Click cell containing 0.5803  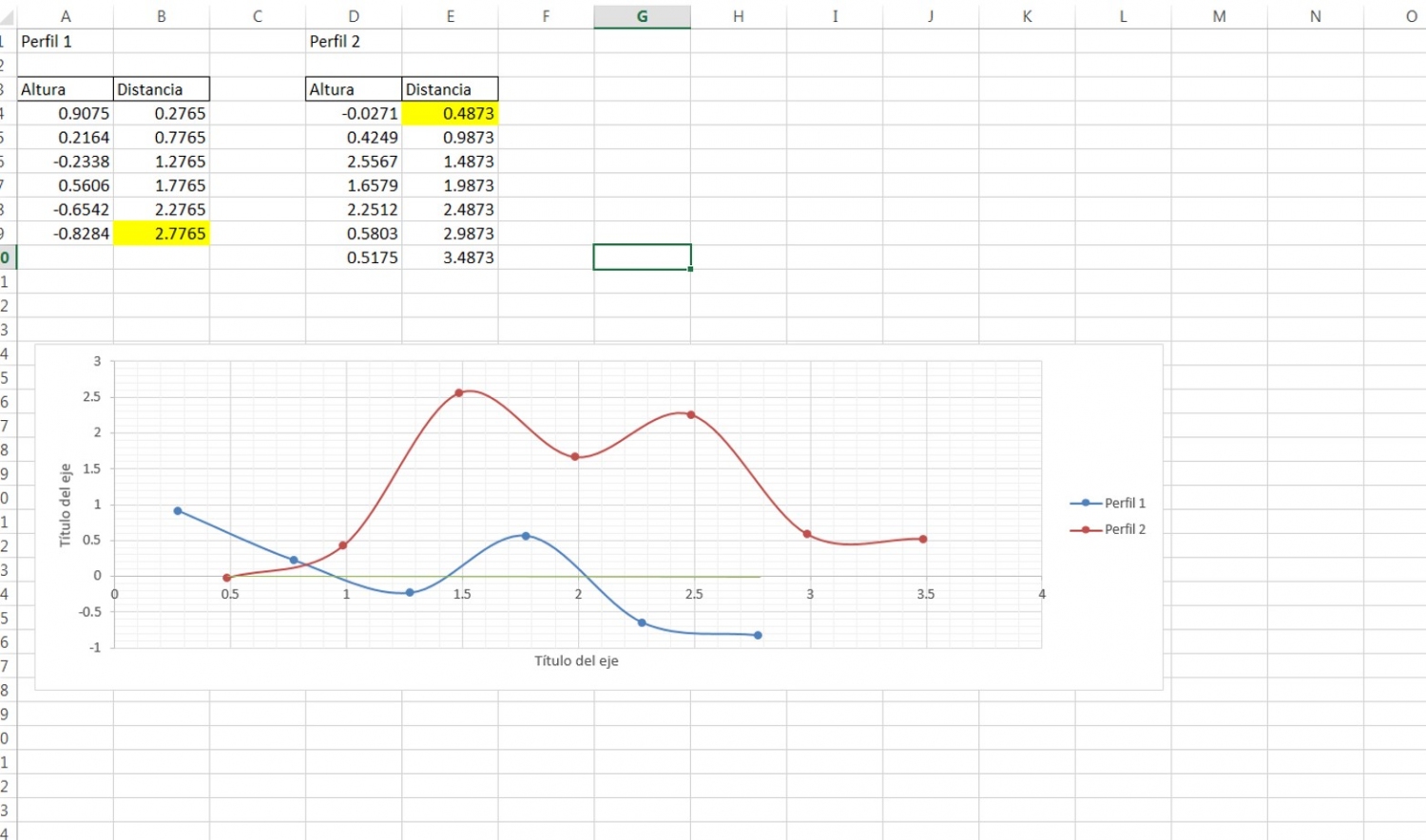click(354, 233)
